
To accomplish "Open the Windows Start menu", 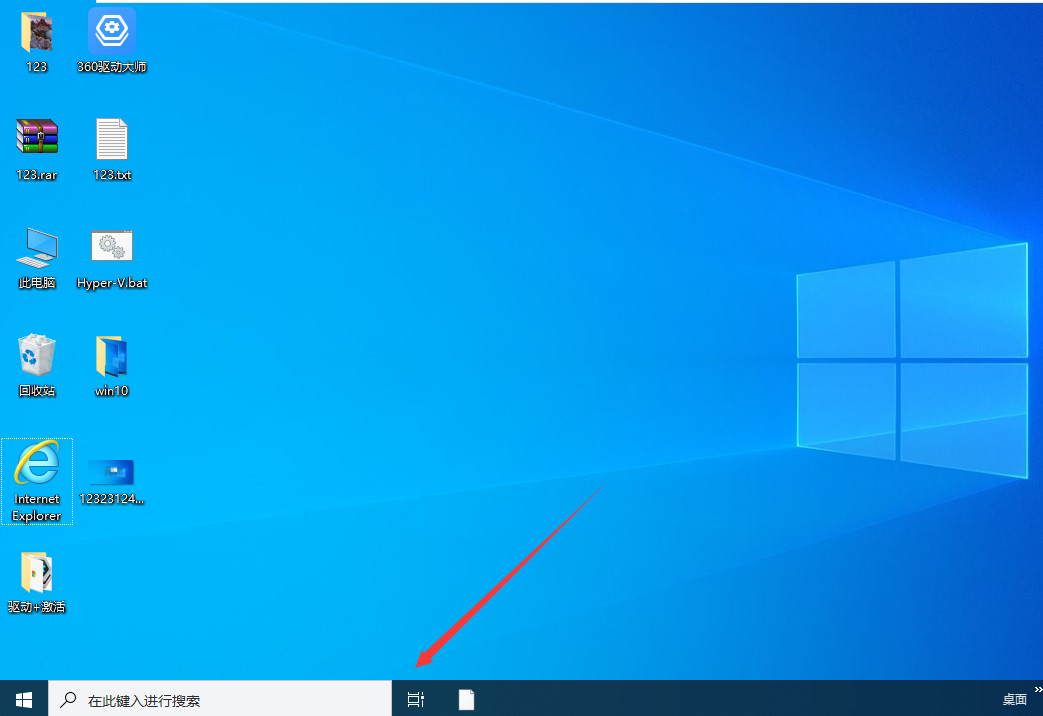I will click(x=24, y=699).
